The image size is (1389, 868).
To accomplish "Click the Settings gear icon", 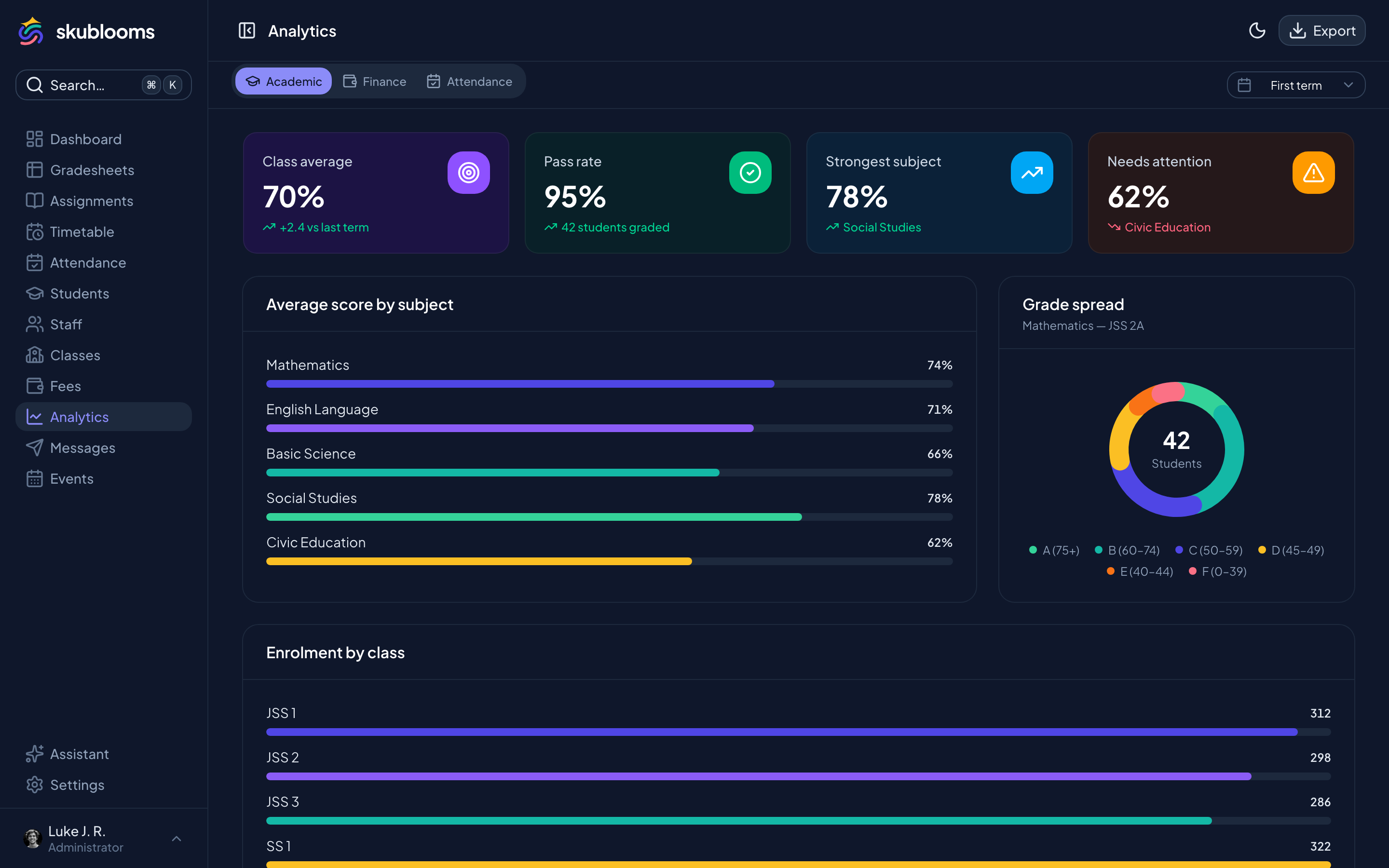I will 34,785.
